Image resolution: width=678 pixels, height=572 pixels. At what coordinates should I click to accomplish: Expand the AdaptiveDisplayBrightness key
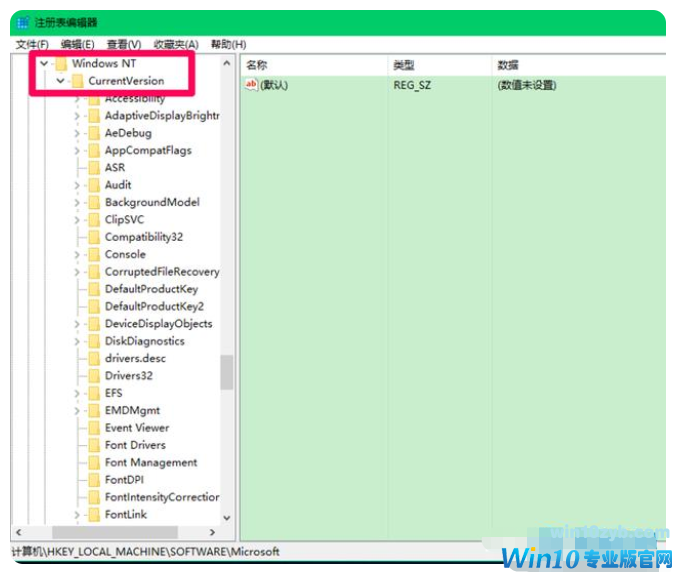pos(77,116)
